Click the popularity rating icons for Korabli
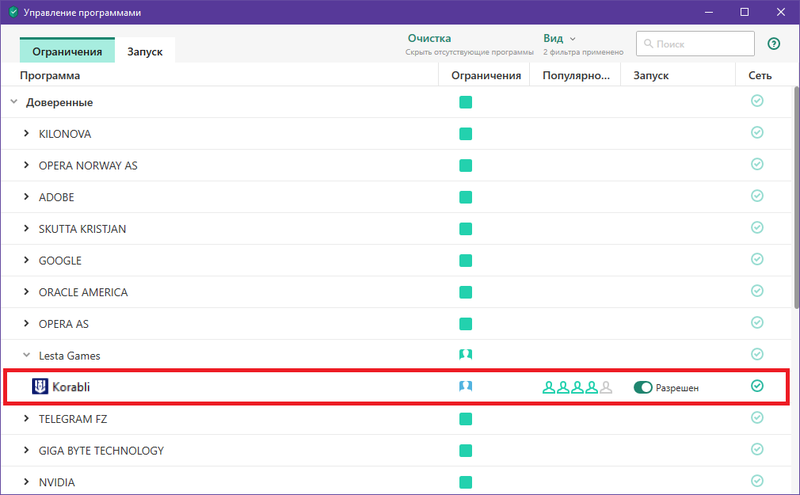This screenshot has width=800, height=495. pos(577,387)
